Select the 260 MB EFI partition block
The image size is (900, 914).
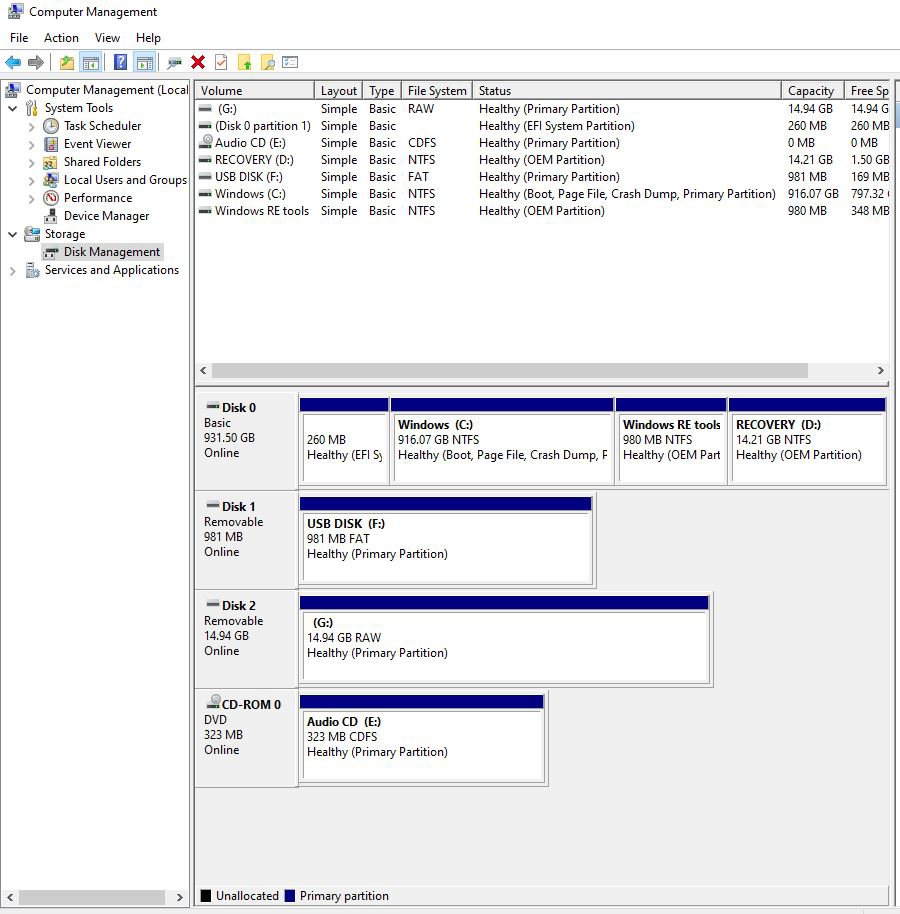click(344, 441)
